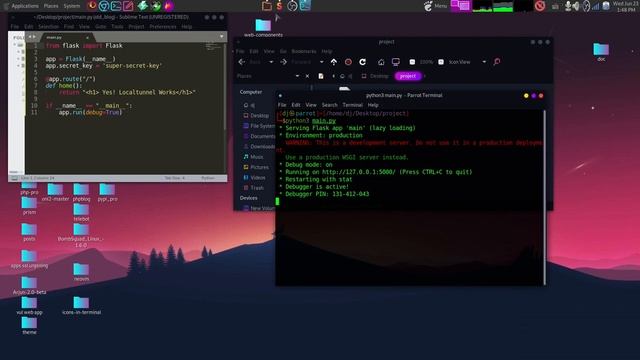The width and height of the screenshot is (640, 360).
Task: Select File System in Places sidebar
Action: (x=259, y=126)
